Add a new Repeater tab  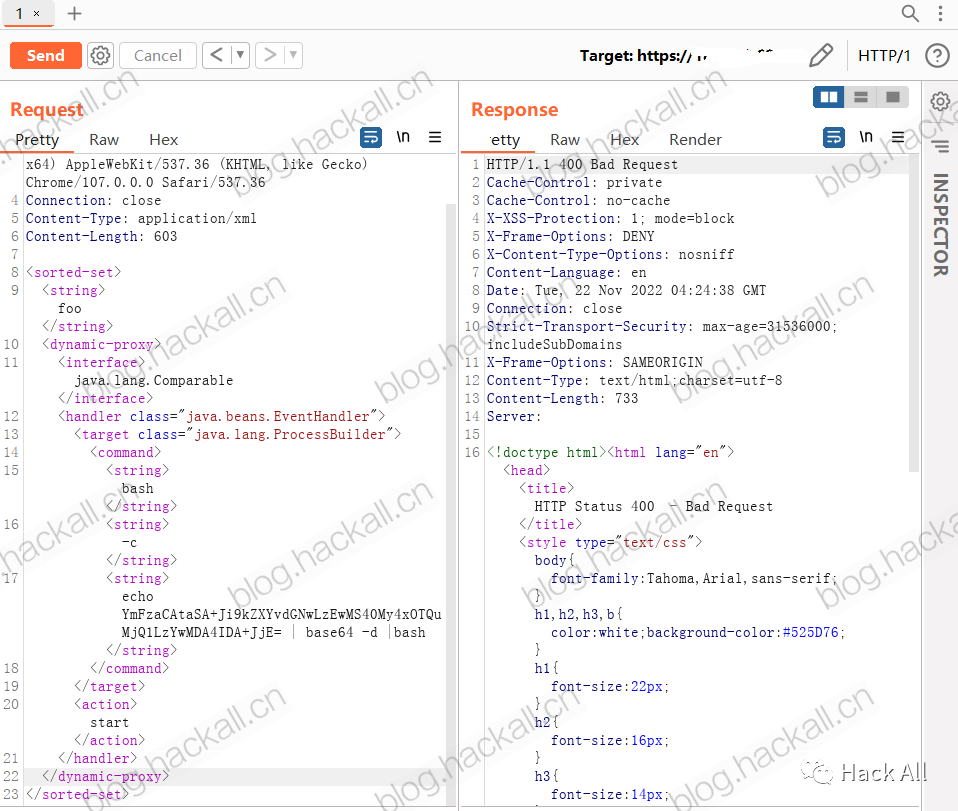click(74, 13)
